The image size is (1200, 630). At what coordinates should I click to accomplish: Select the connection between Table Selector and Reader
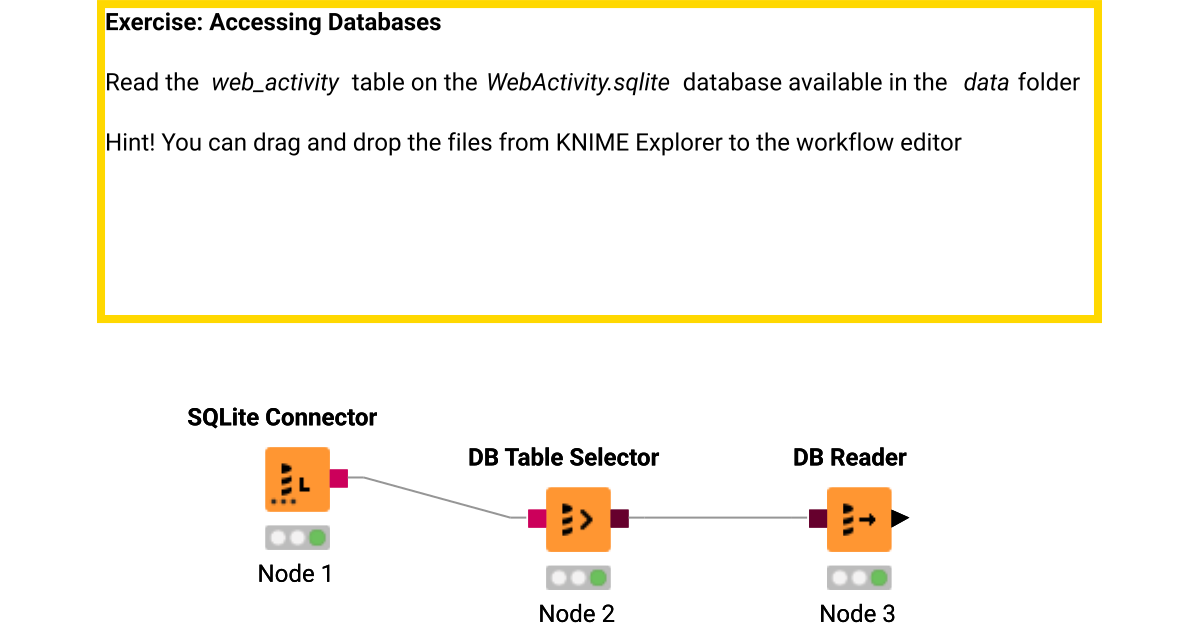tap(718, 519)
